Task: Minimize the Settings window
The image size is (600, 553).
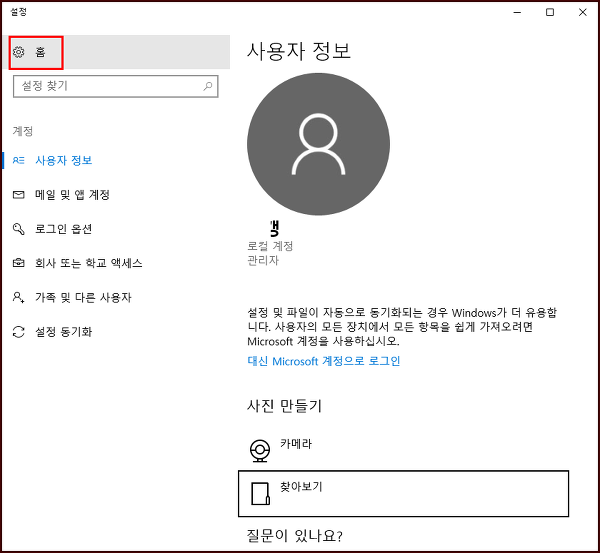Action: (x=517, y=12)
